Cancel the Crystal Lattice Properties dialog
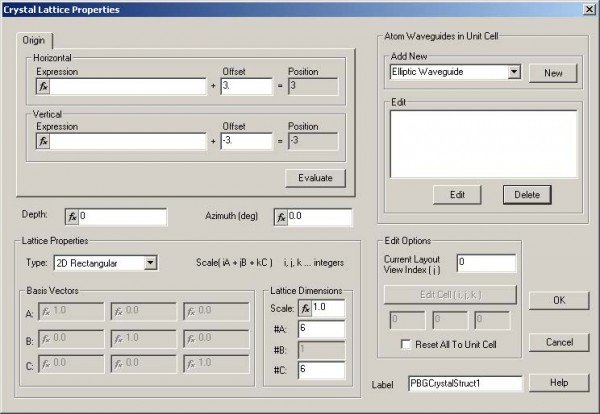Viewport: 600px width, 414px height. point(558,343)
